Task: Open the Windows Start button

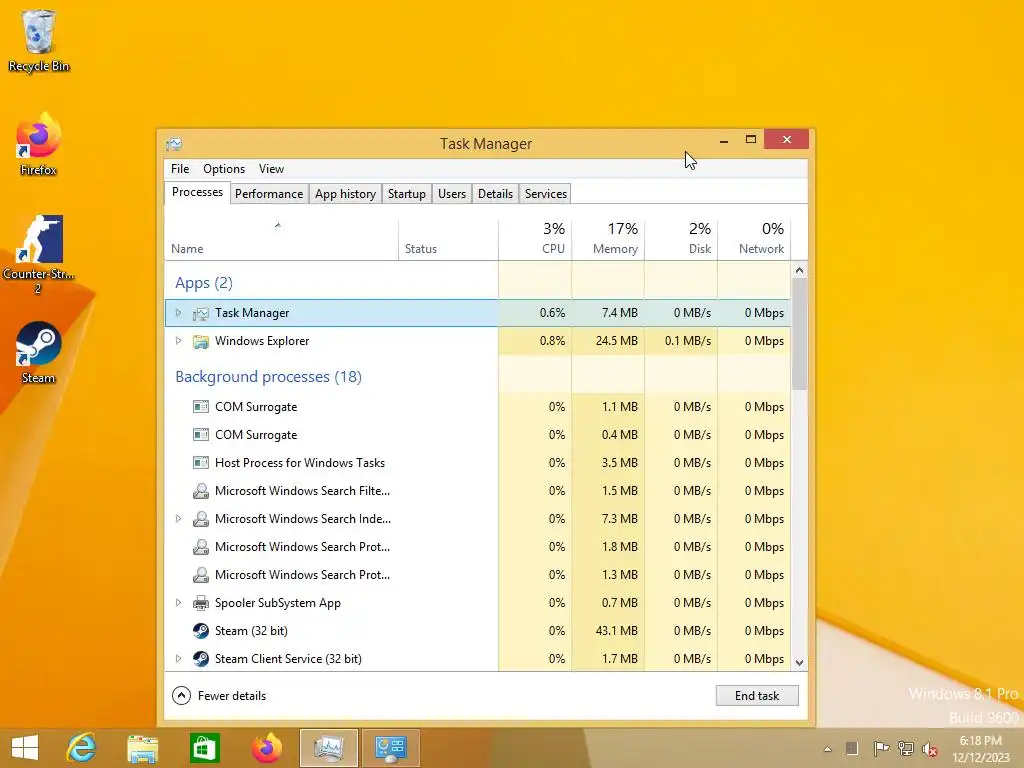Action: pyautogui.click(x=25, y=748)
